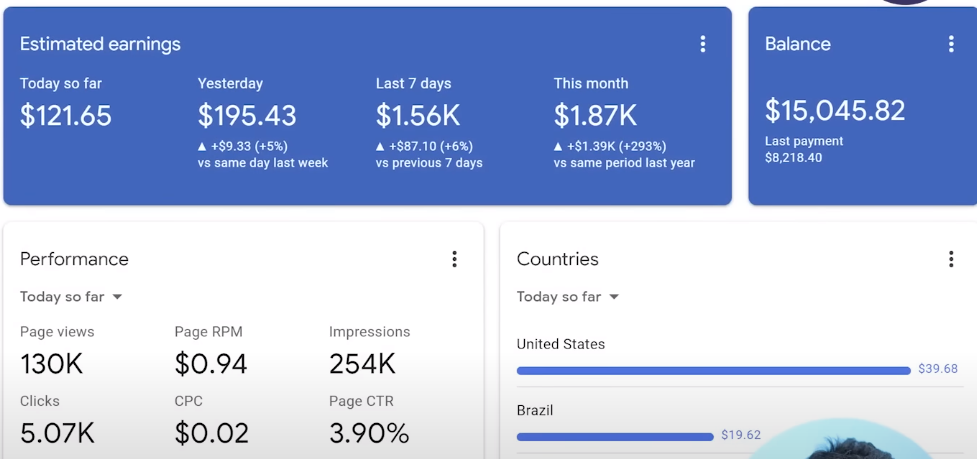Image resolution: width=977 pixels, height=459 pixels.
Task: Click the Performance card heading
Action: tap(74, 259)
